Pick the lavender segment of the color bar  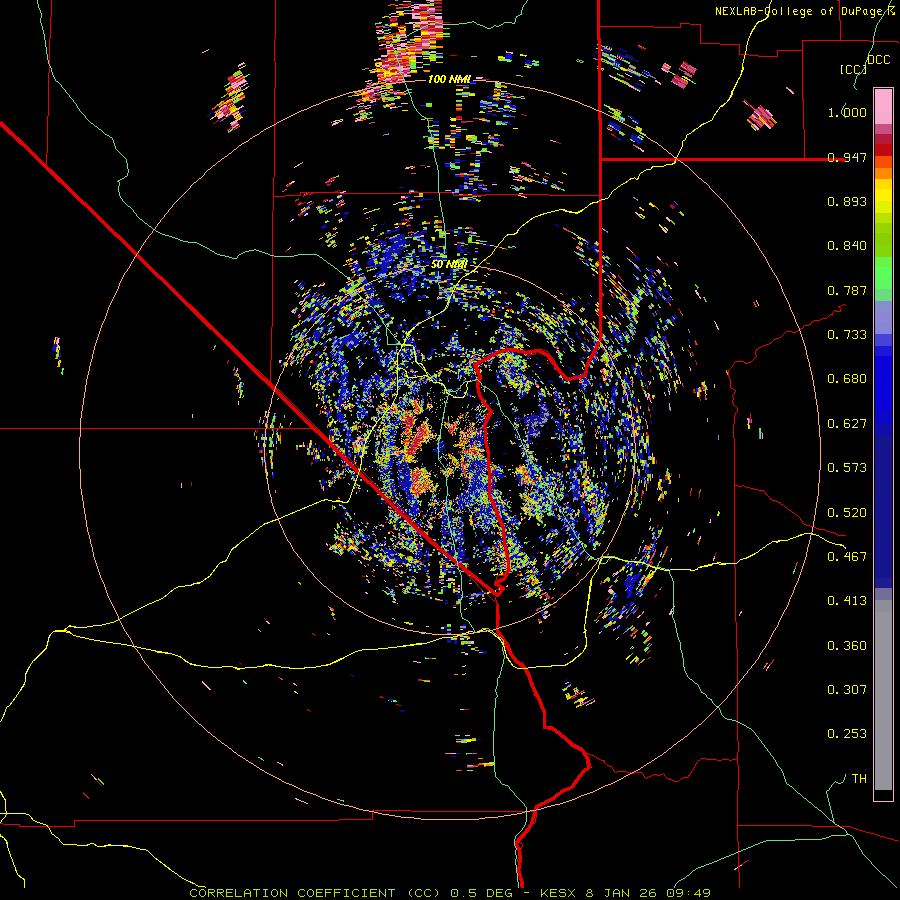click(883, 317)
